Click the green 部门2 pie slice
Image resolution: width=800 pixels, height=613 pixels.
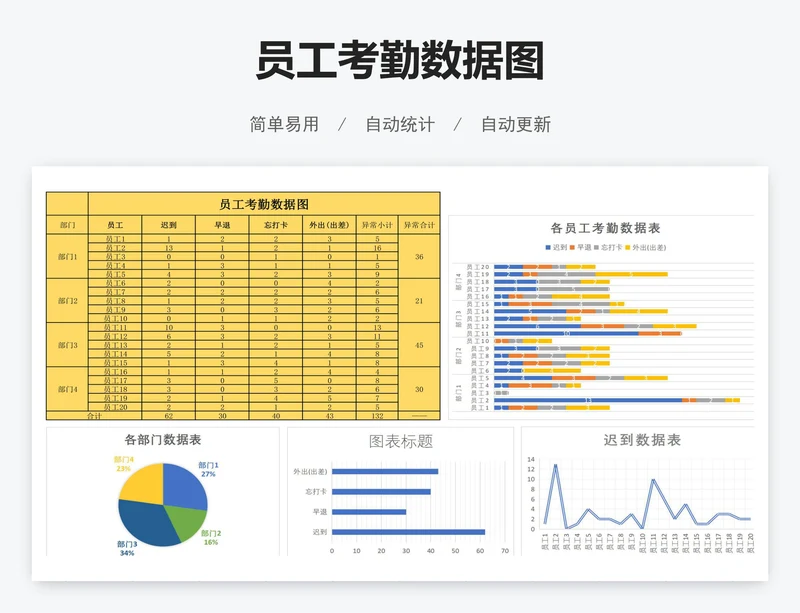(x=190, y=521)
